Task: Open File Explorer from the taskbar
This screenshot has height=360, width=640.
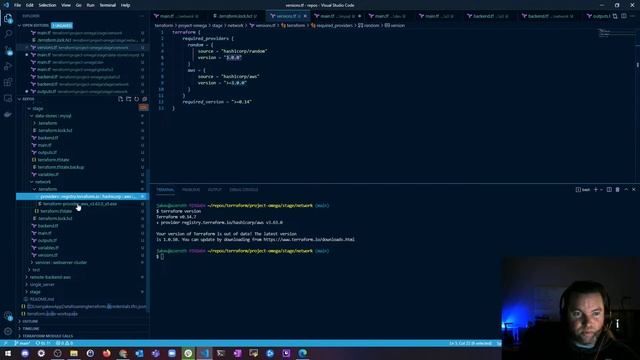Action: [74, 353]
